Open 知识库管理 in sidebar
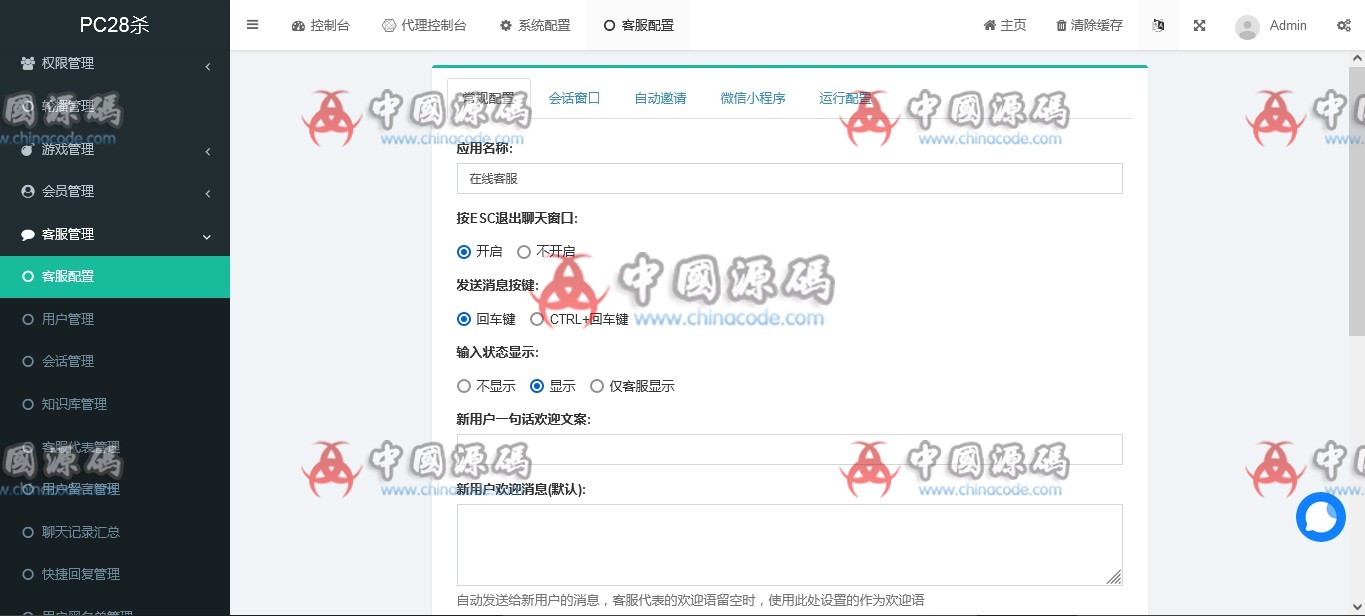 (x=115, y=404)
